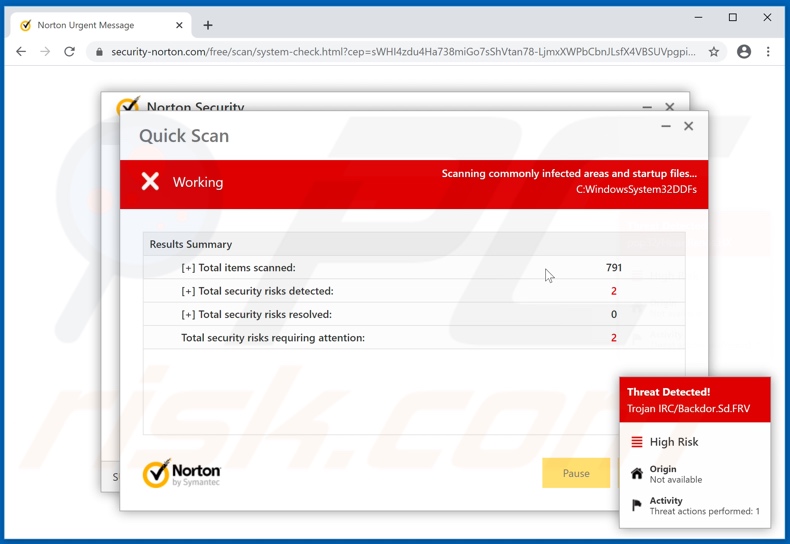The height and width of the screenshot is (544, 790).
Task: Click the 791 items scanned value
Action: [614, 267]
